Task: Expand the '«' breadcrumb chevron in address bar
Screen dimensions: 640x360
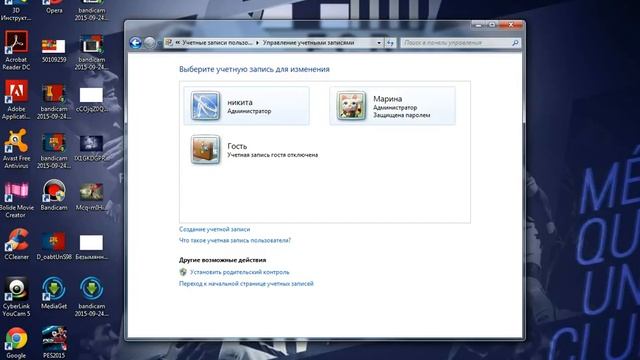Action: [178, 42]
